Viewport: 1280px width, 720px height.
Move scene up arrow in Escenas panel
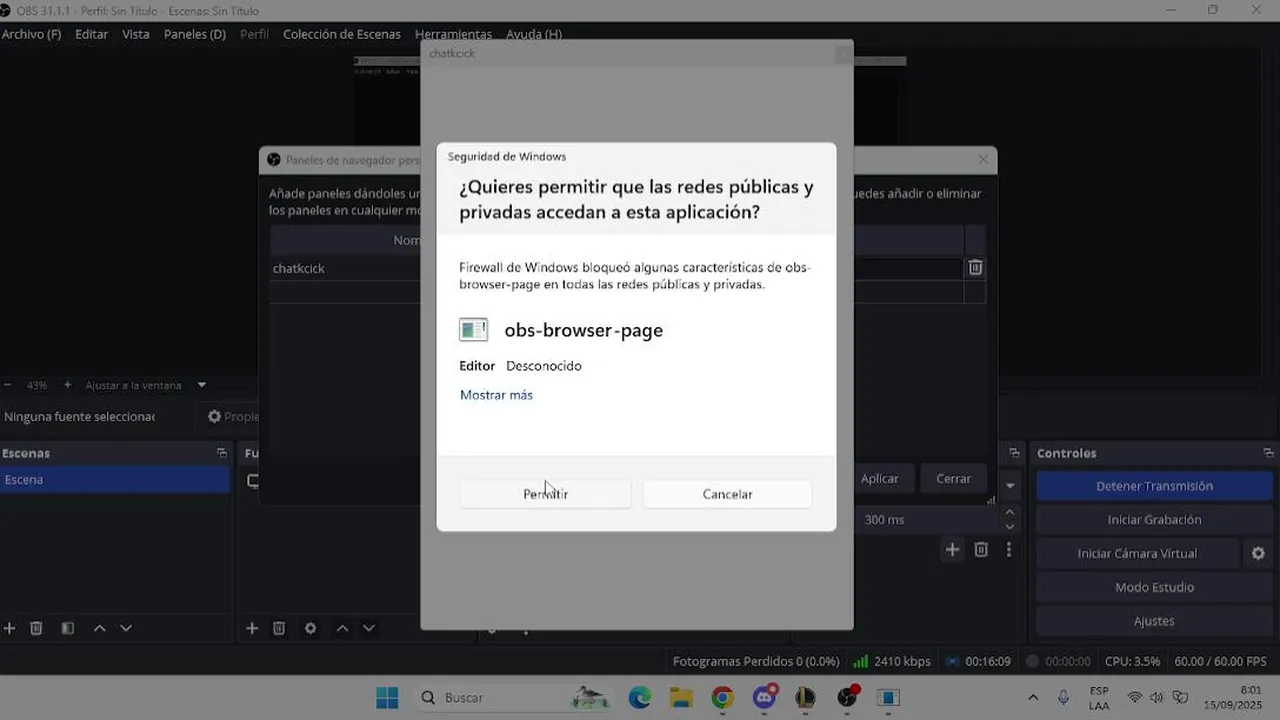coord(99,628)
